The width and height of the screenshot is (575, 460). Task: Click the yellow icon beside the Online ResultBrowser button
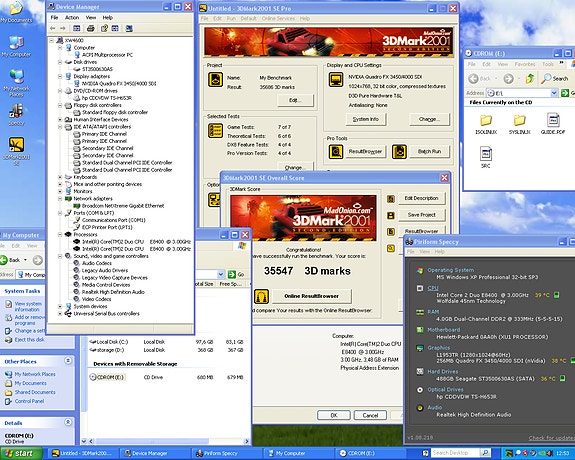[261, 296]
